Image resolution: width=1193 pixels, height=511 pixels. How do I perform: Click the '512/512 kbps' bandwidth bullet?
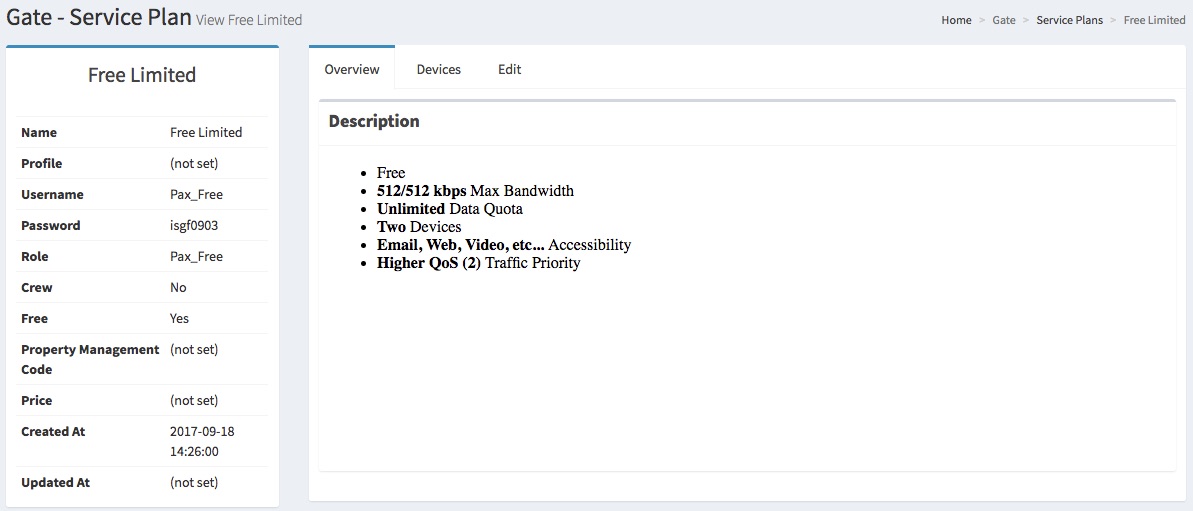(x=474, y=191)
